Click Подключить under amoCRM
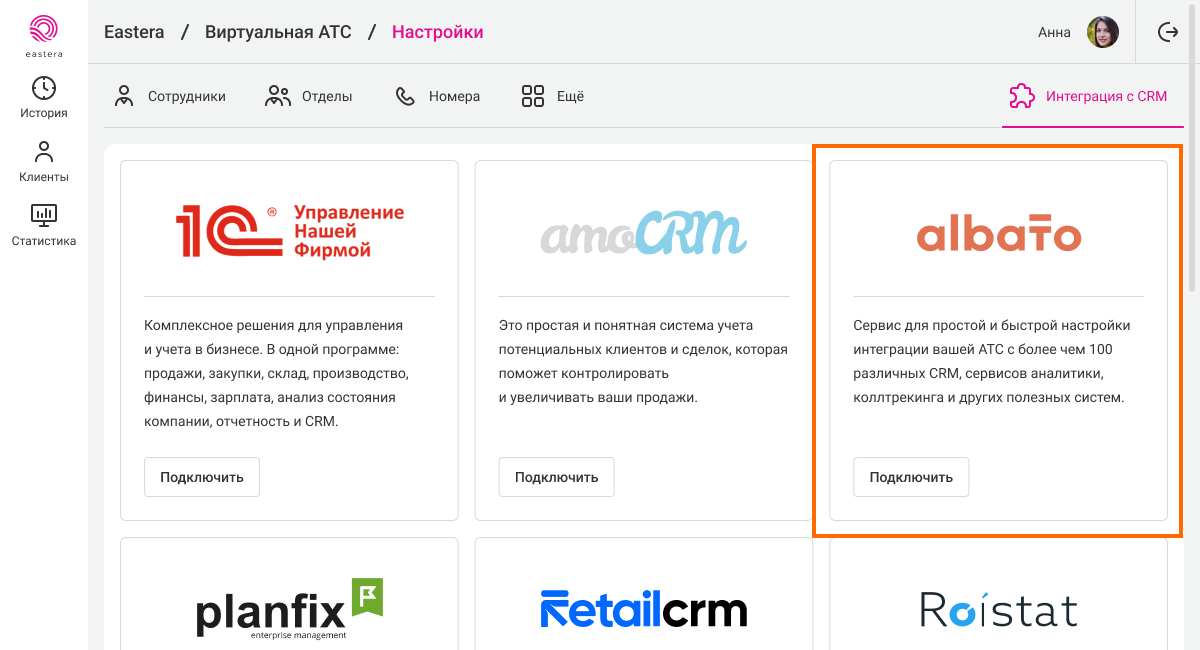1200x650 pixels. point(557,477)
